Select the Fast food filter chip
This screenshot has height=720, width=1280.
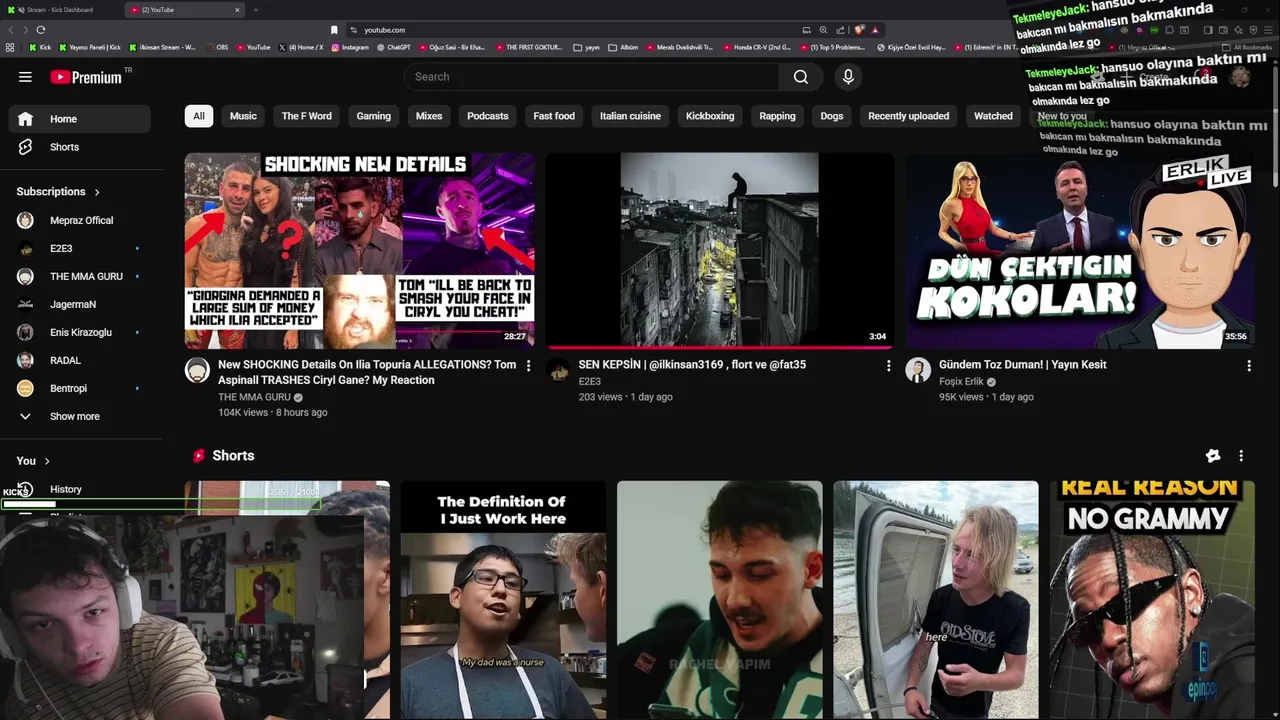(554, 116)
